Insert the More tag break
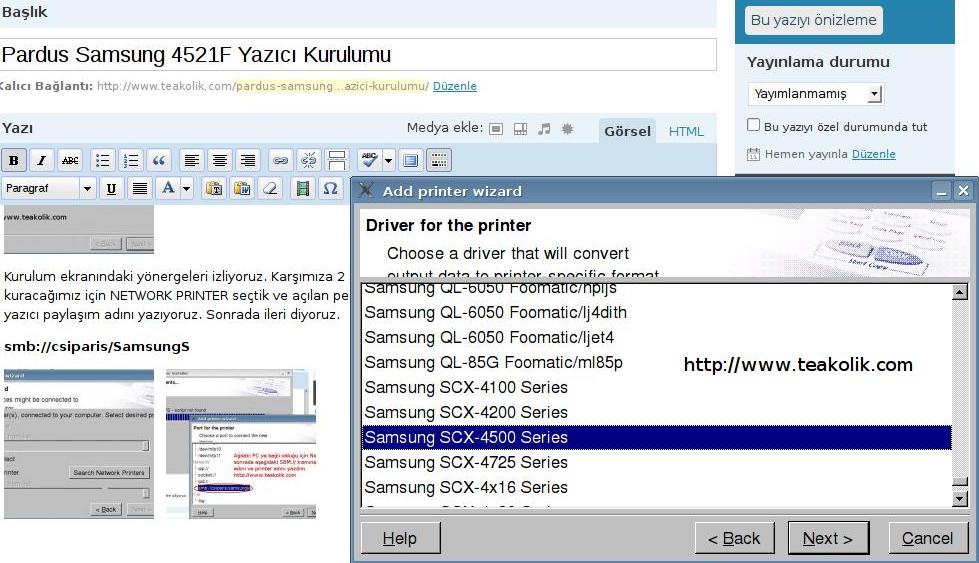The width and height of the screenshot is (979, 563). [x=337, y=160]
